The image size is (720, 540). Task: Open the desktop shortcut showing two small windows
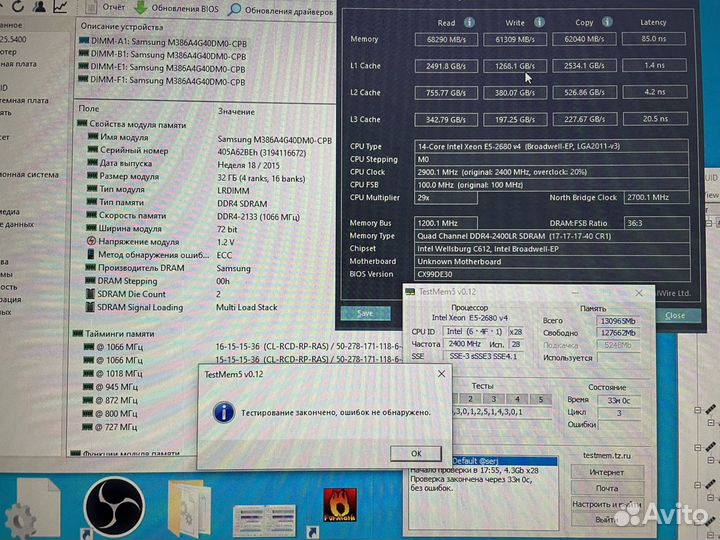264,520
